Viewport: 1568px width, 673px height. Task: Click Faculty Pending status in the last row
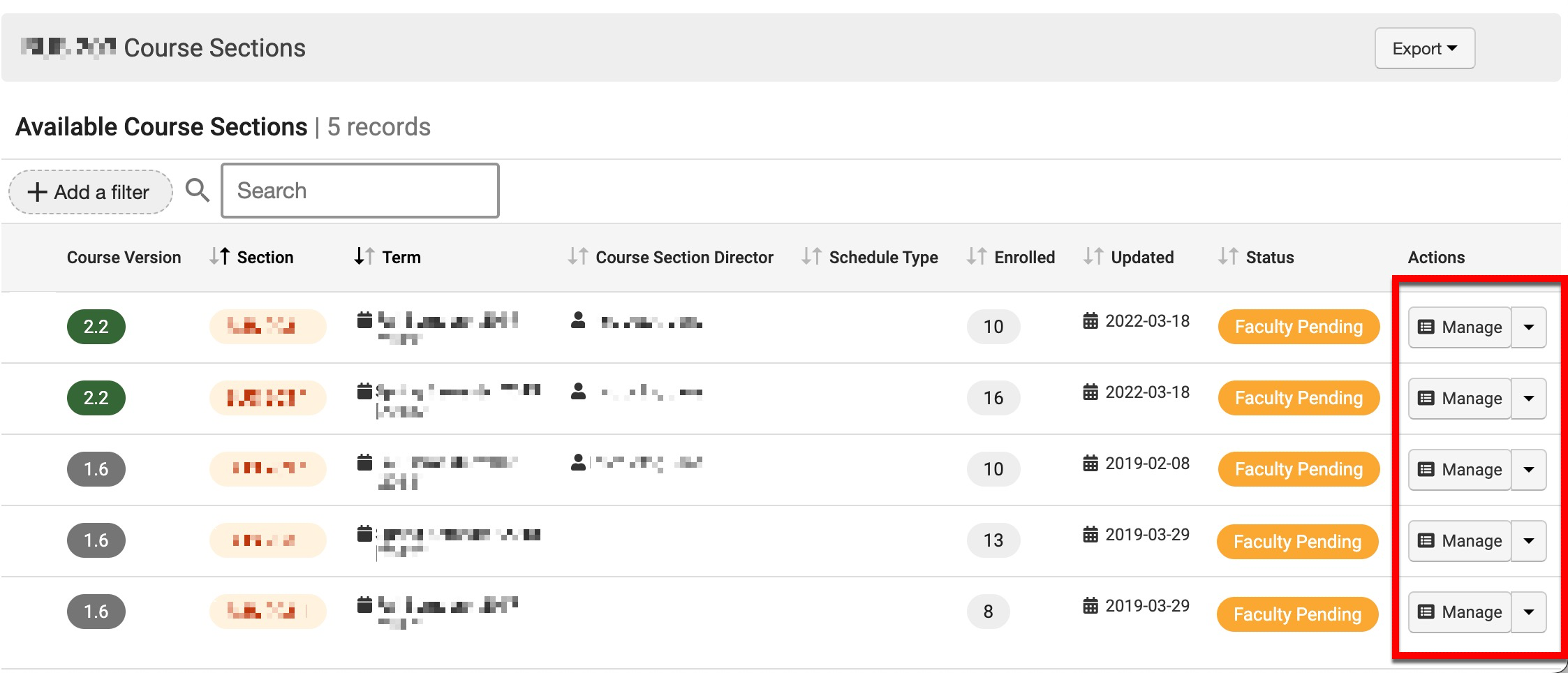(x=1297, y=614)
